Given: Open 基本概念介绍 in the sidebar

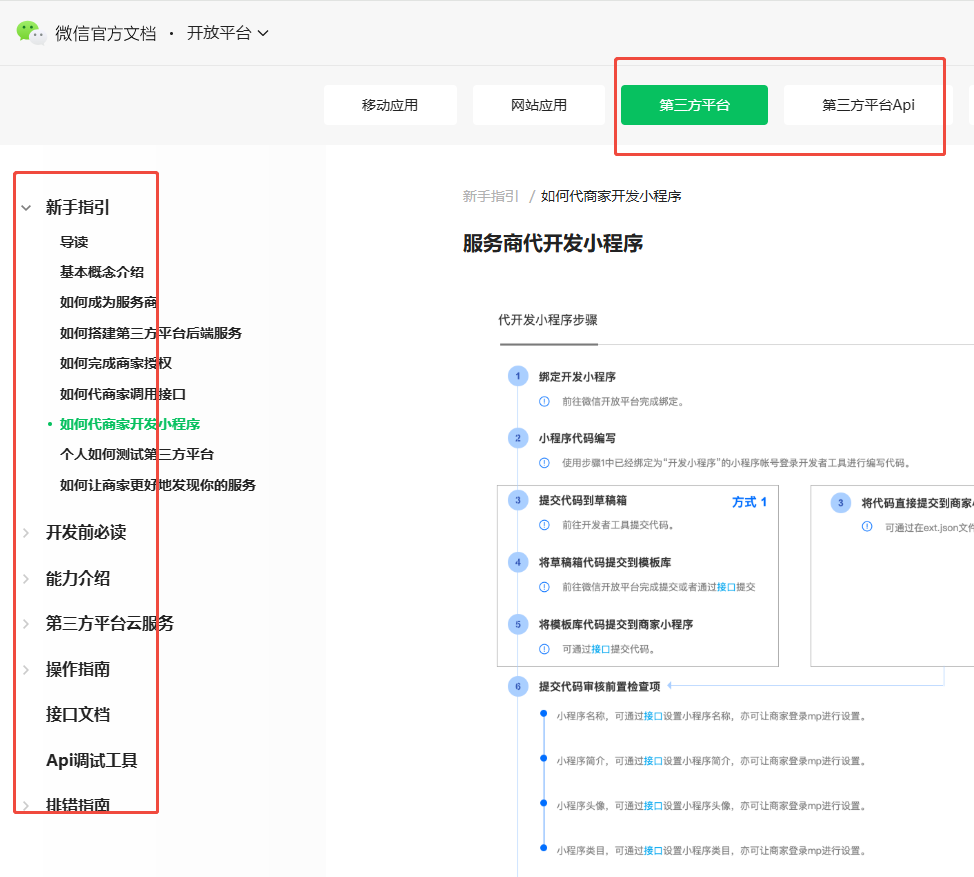Looking at the screenshot, I should pos(102,272).
